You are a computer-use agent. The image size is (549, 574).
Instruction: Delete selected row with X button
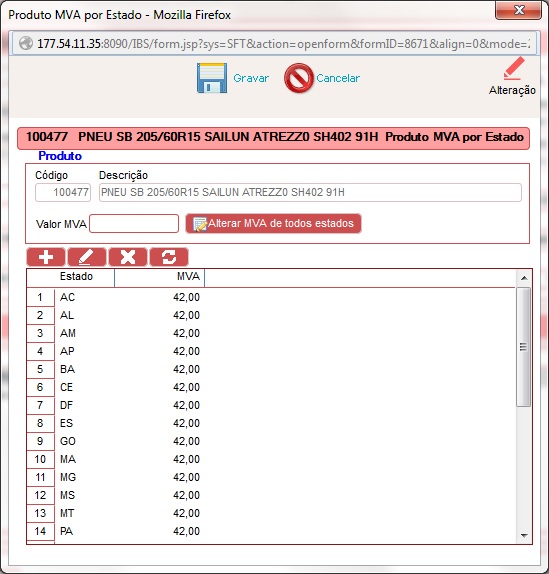click(x=128, y=257)
